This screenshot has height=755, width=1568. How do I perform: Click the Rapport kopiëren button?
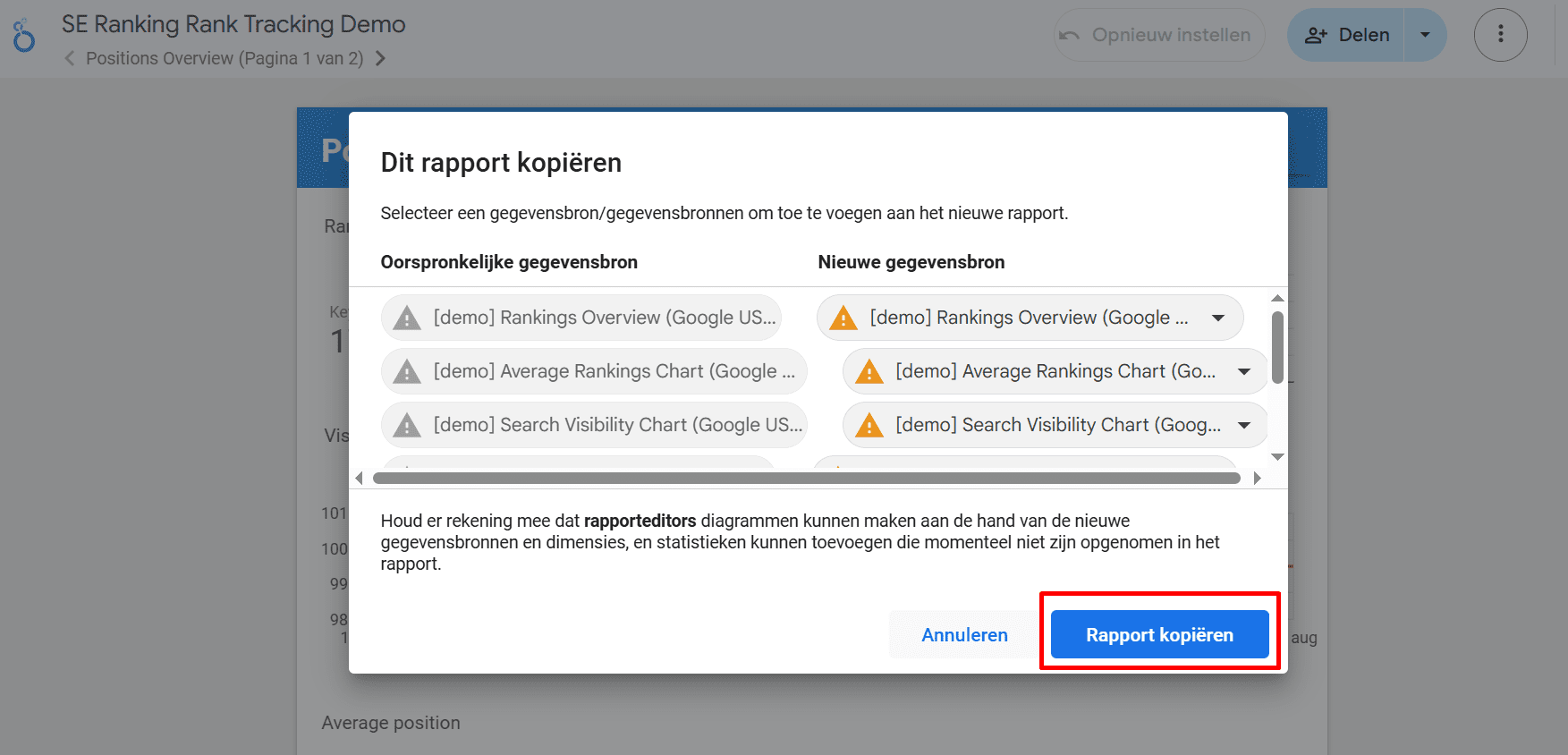(1159, 634)
